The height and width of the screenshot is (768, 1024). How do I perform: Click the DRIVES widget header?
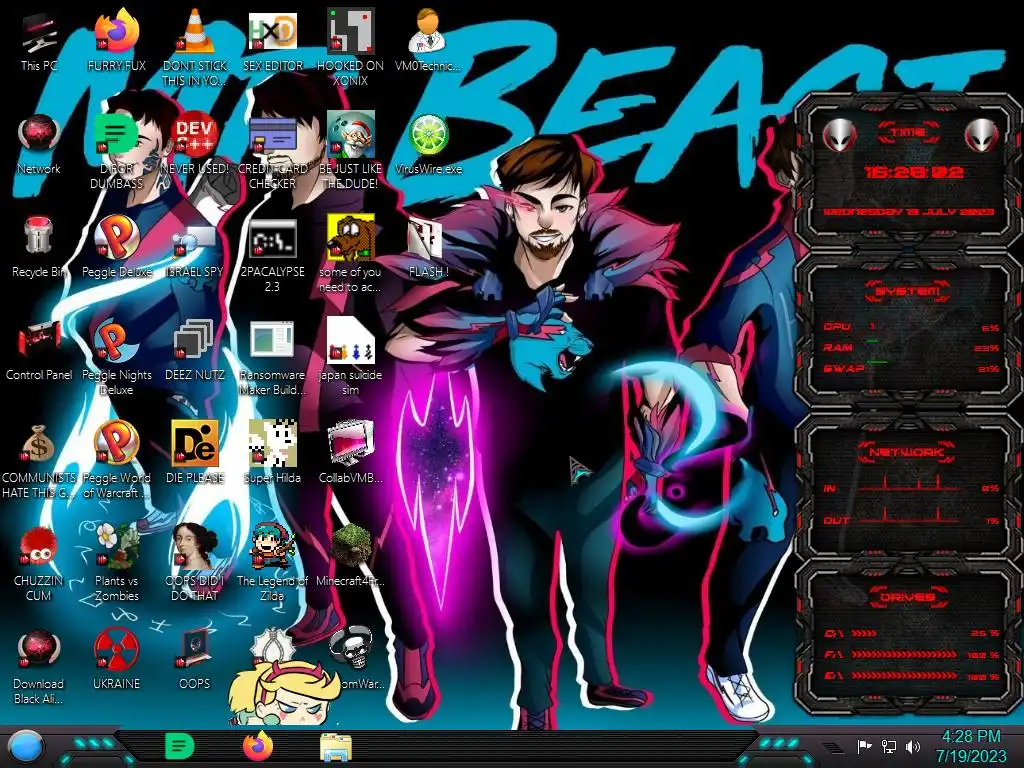click(908, 596)
